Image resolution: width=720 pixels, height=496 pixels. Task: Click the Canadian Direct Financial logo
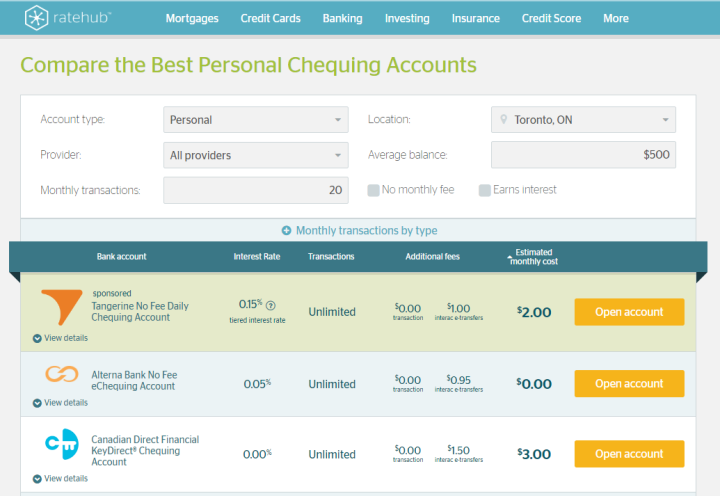click(61, 445)
